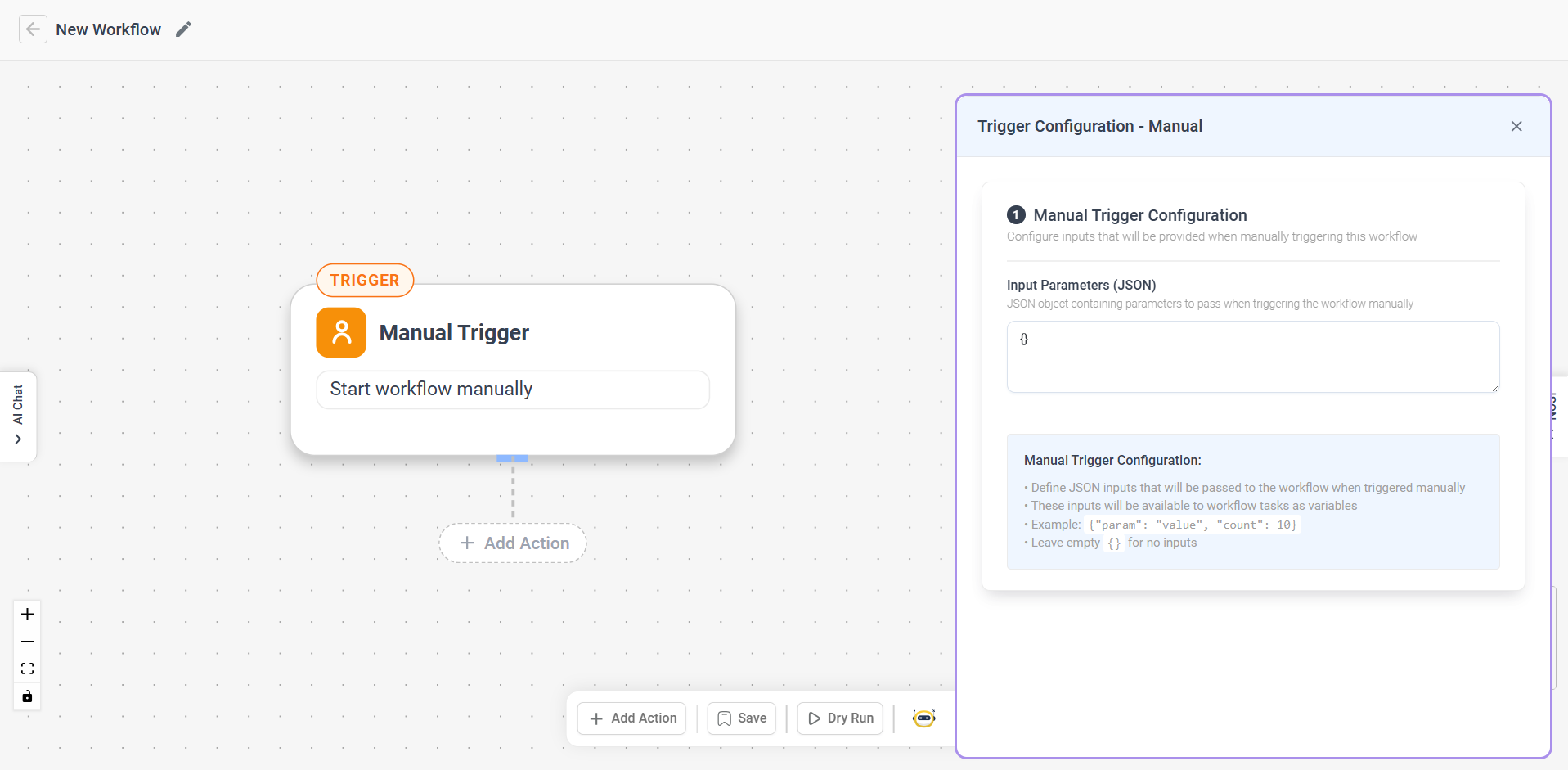Save the workflow
Screen dimensions: 1568x770
pyautogui.click(x=742, y=718)
